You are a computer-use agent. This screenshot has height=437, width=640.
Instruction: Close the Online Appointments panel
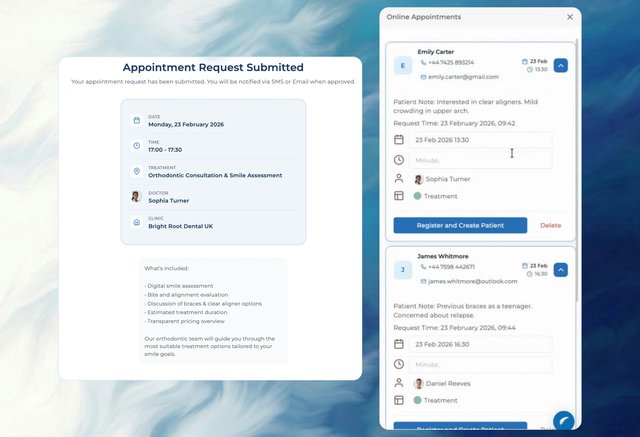point(570,17)
